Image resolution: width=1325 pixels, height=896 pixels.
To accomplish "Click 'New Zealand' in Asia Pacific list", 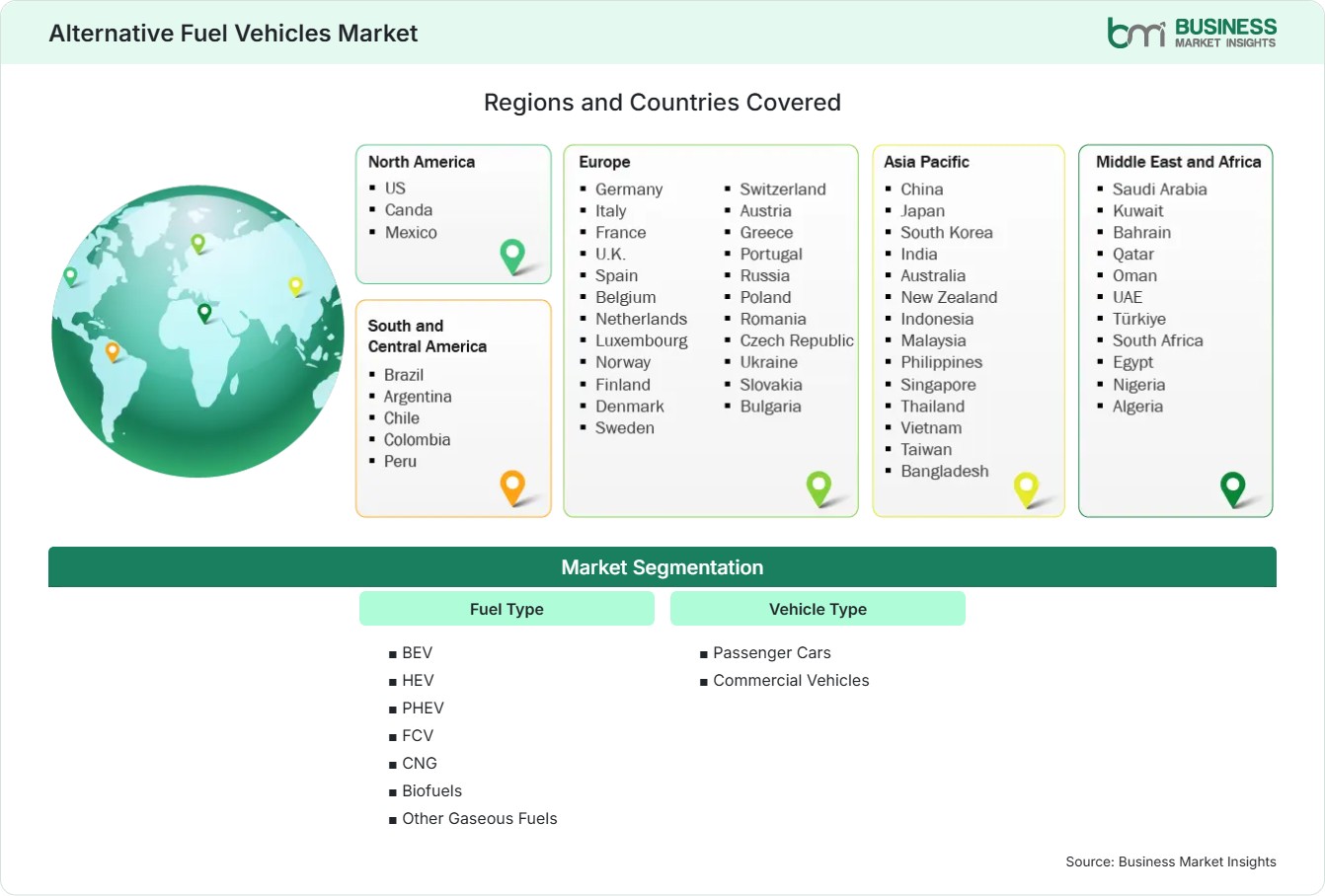I will [x=949, y=297].
